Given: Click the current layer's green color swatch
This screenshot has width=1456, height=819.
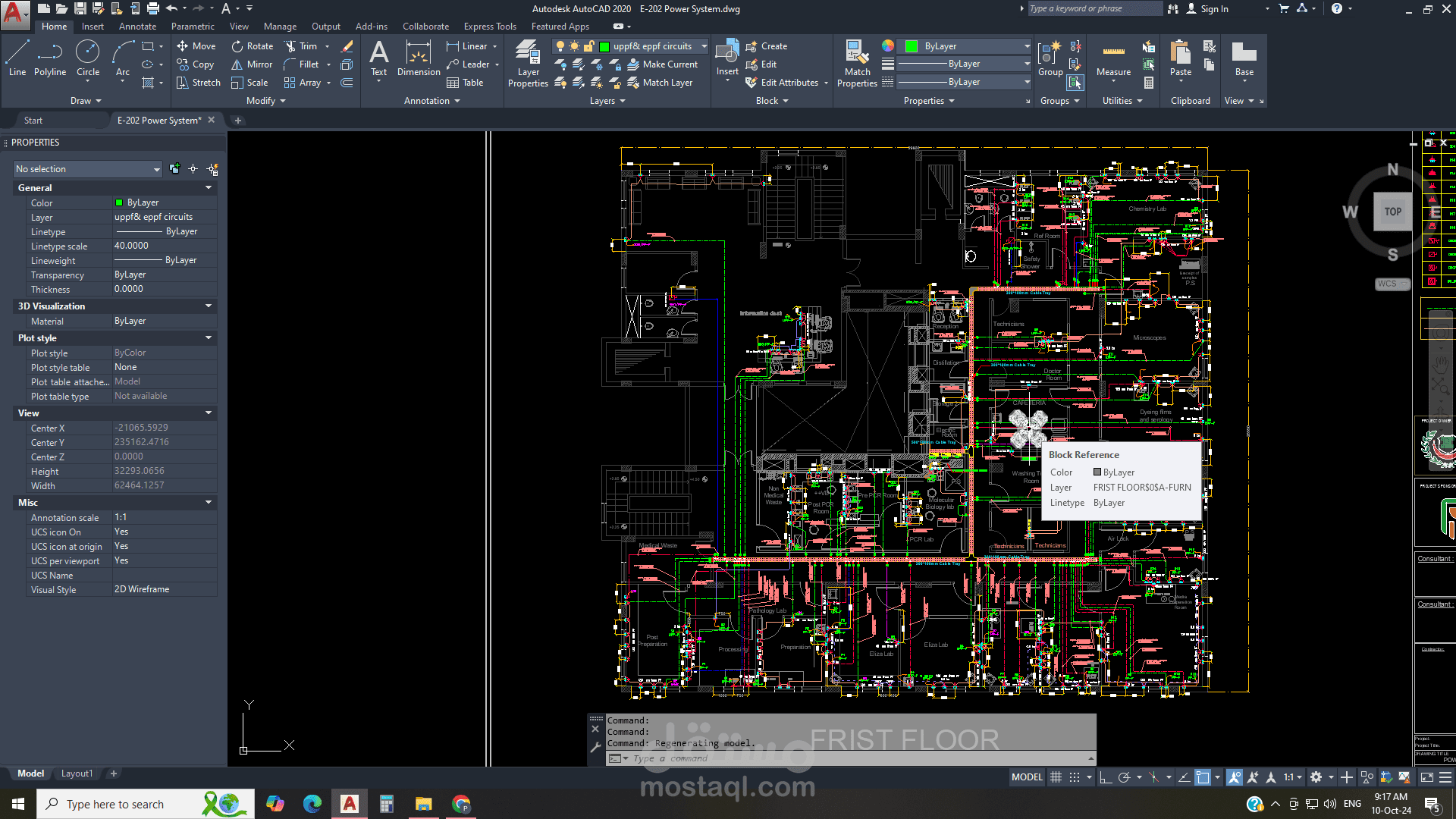Looking at the screenshot, I should (604, 46).
